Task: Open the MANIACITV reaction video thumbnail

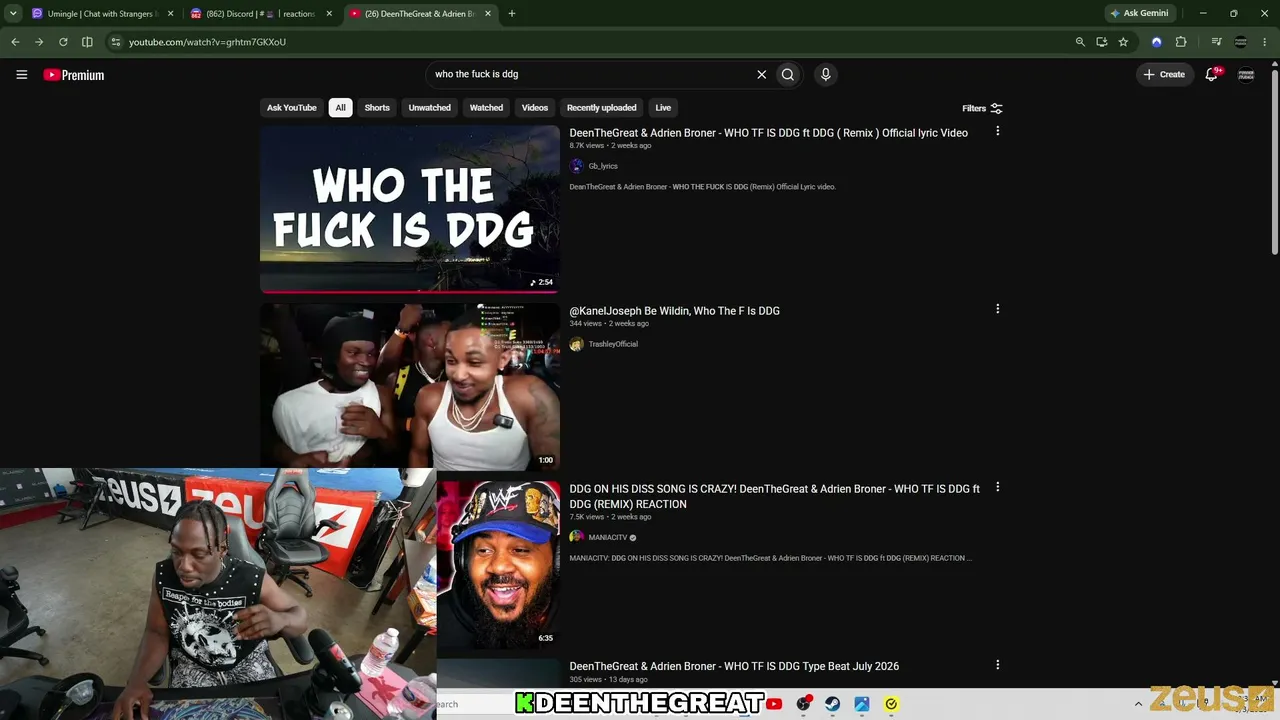Action: click(498, 564)
